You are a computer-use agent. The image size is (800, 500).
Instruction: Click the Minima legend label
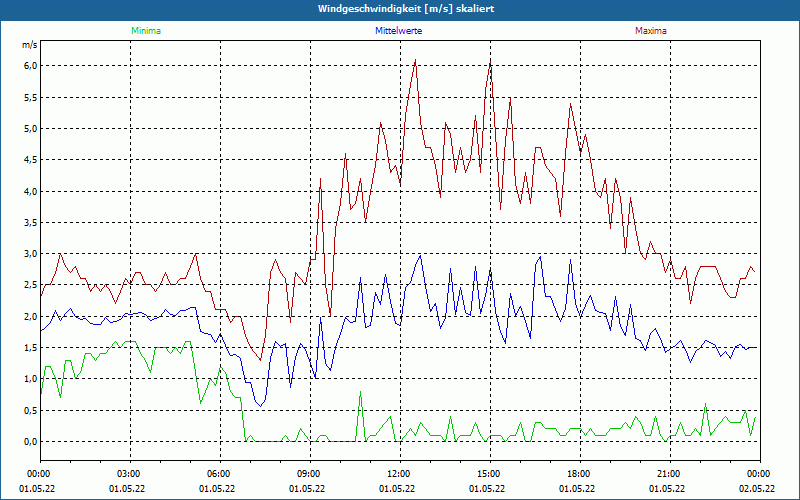coord(145,31)
